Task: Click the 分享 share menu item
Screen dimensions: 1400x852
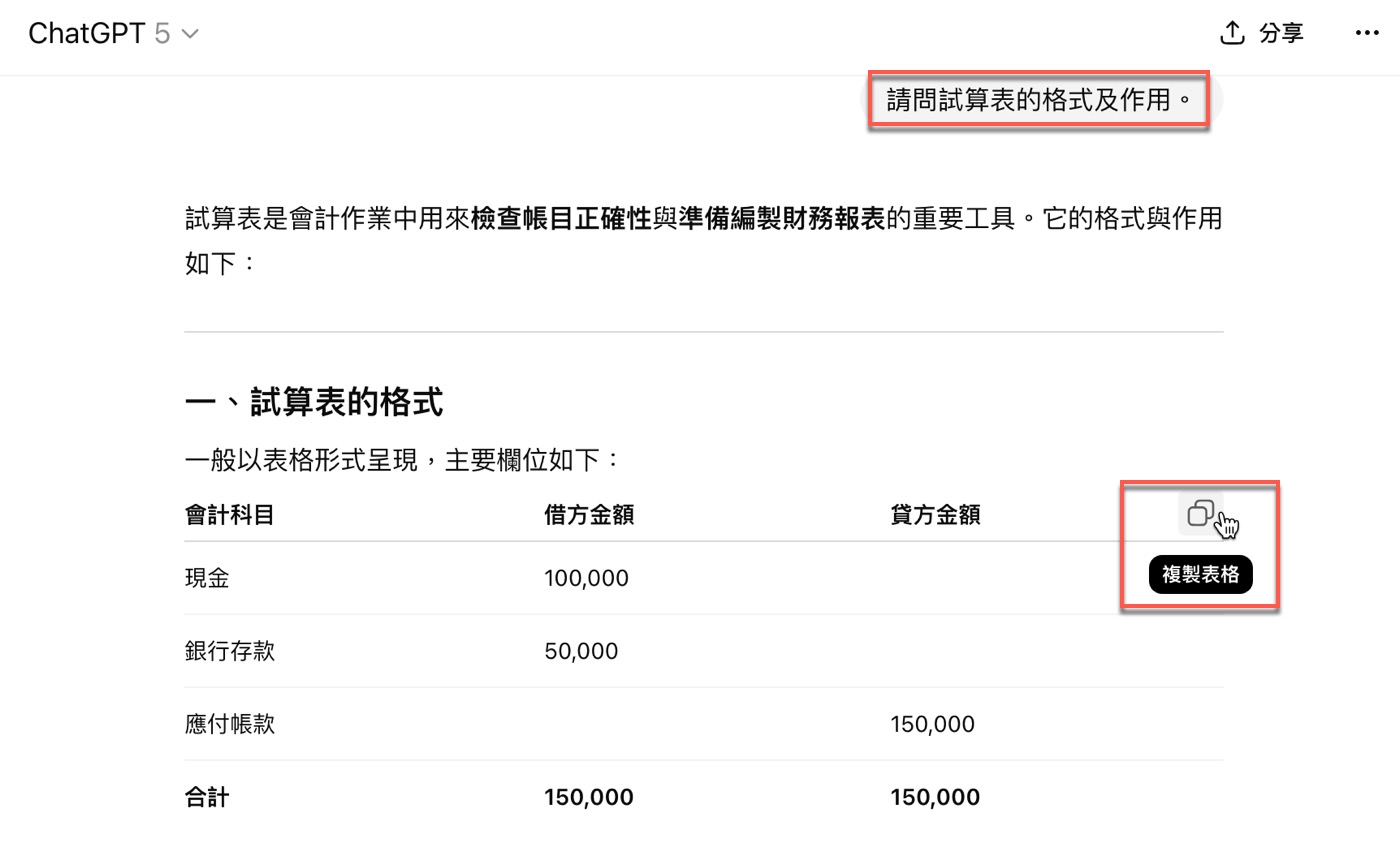Action: coord(1284,33)
